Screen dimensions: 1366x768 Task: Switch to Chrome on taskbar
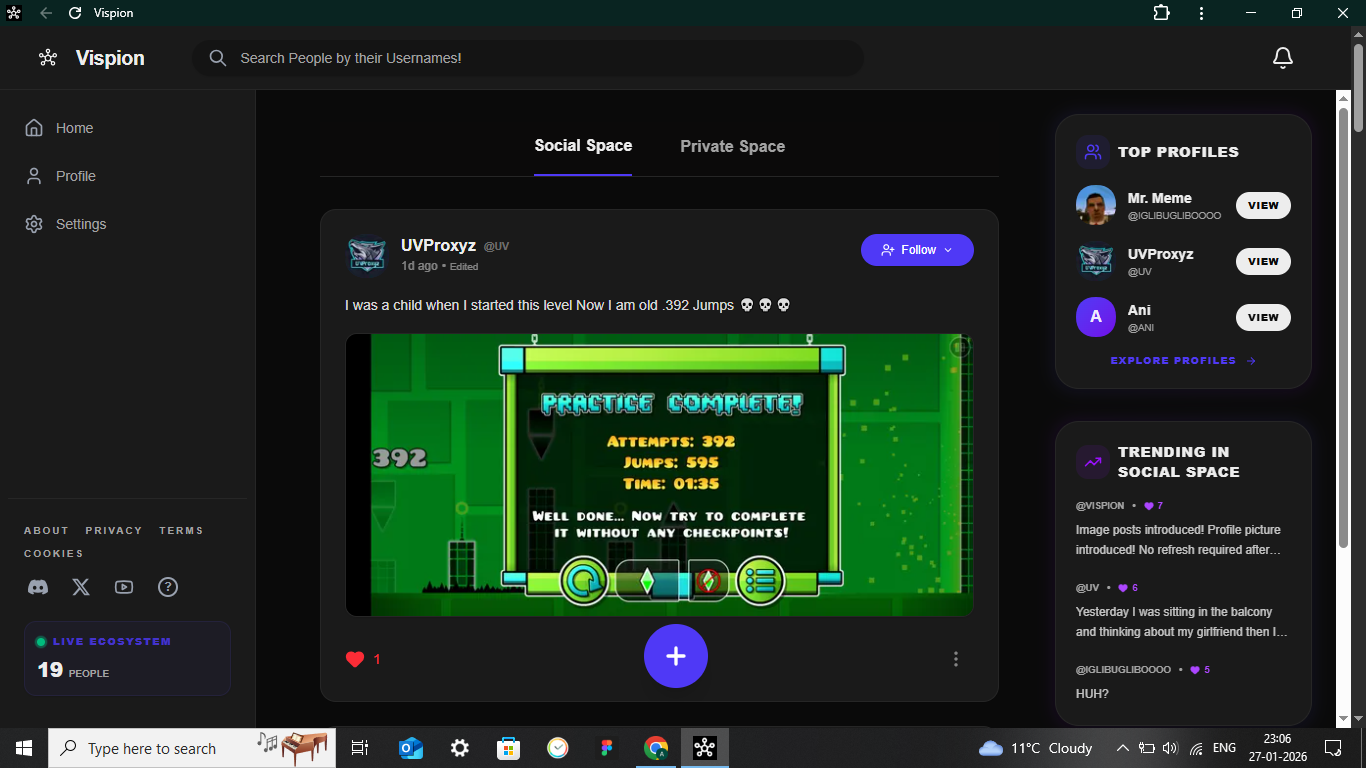[656, 748]
